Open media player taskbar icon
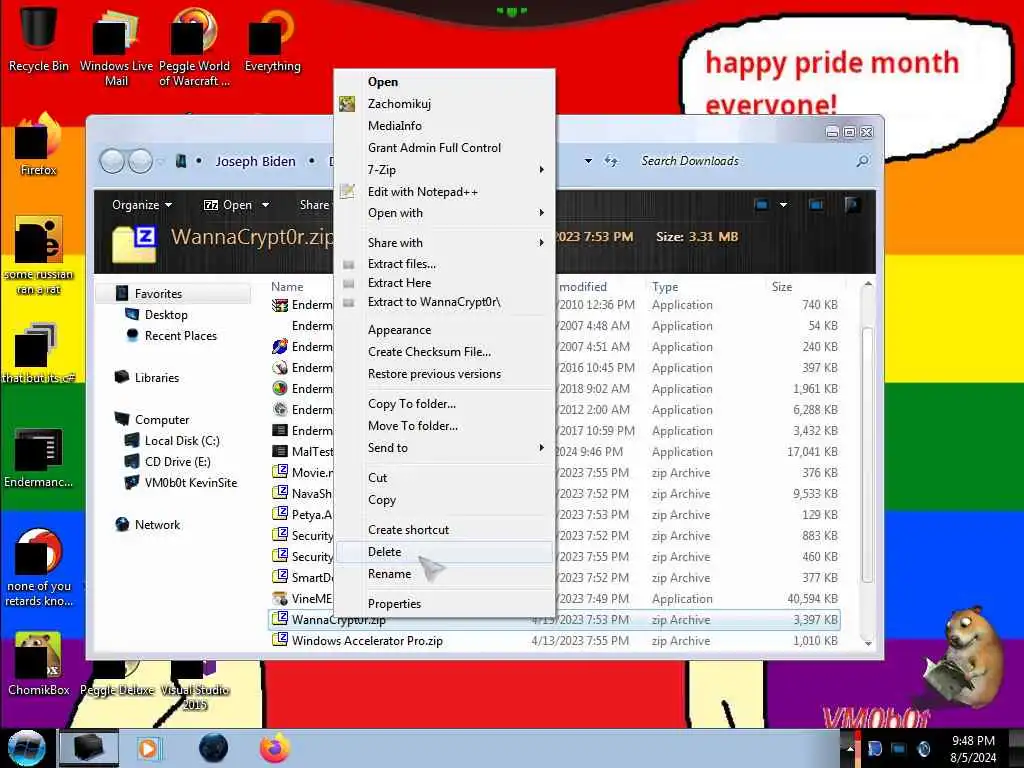Image resolution: width=1024 pixels, height=768 pixels. pyautogui.click(x=149, y=748)
